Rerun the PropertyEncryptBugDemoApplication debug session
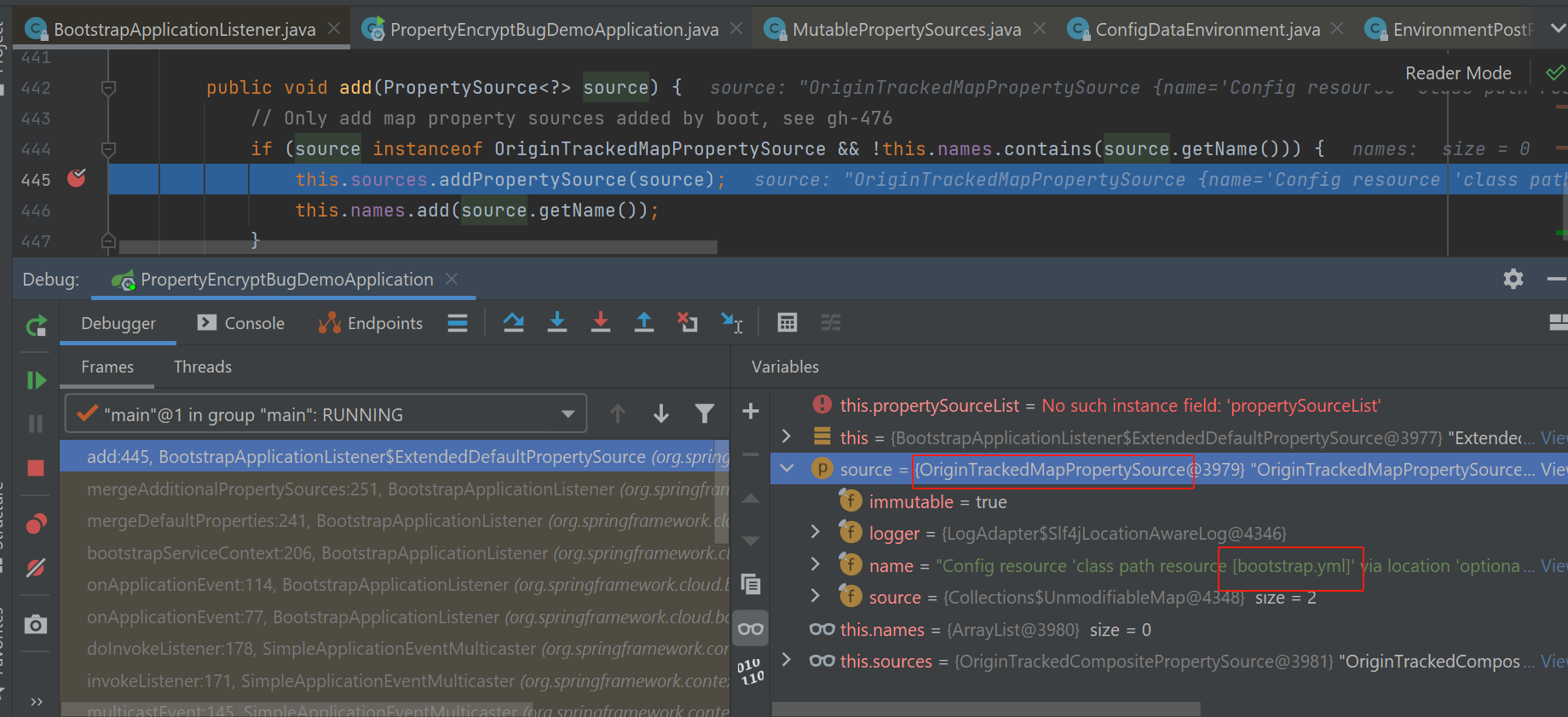This screenshot has height=717, width=1568. pyautogui.click(x=36, y=326)
